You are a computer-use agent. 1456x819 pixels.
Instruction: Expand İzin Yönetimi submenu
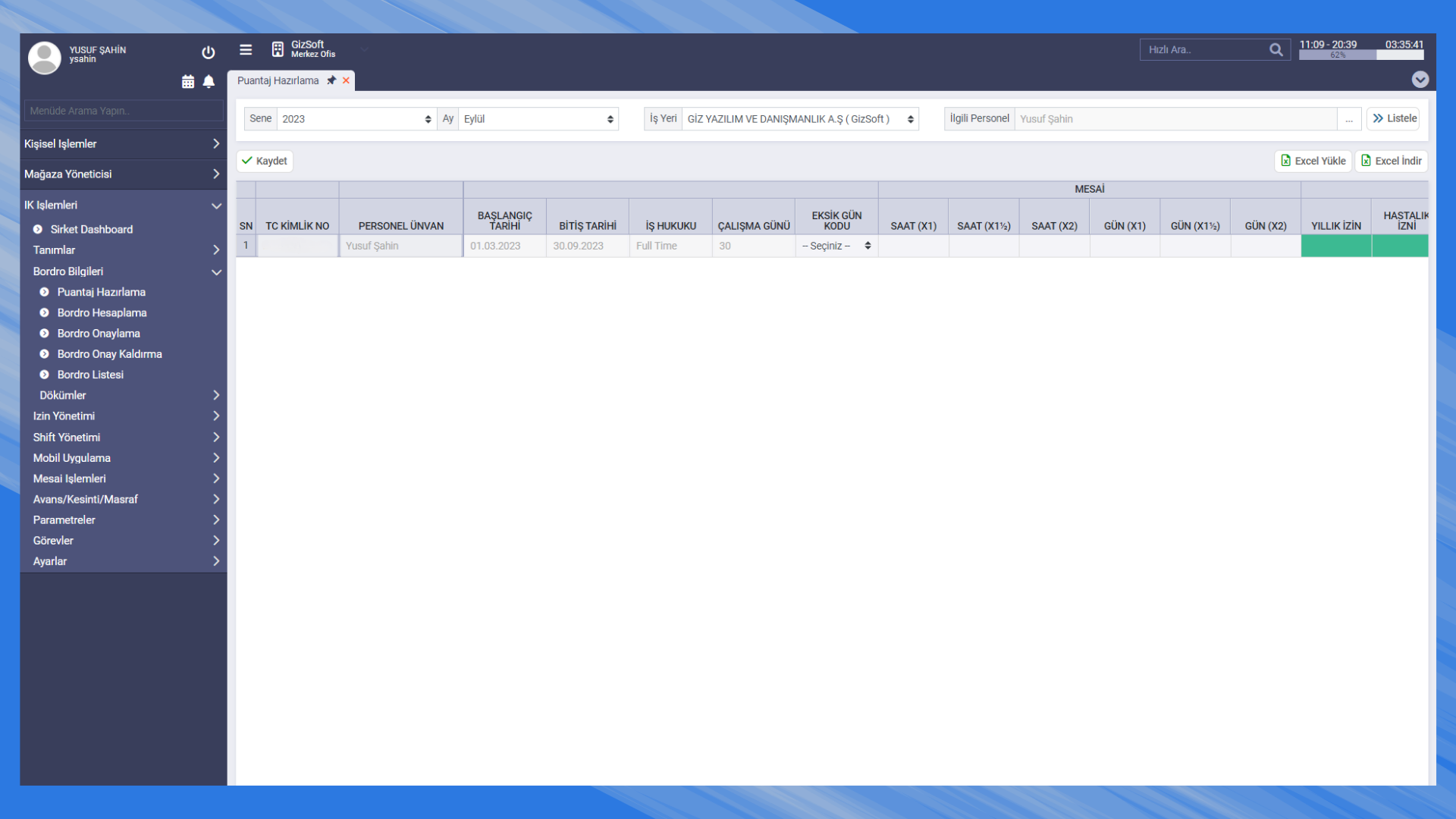point(123,416)
